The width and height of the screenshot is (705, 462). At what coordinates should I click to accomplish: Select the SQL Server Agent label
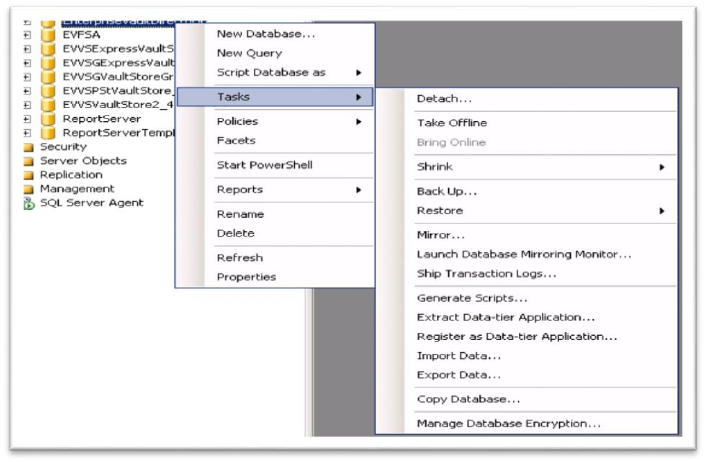point(92,203)
